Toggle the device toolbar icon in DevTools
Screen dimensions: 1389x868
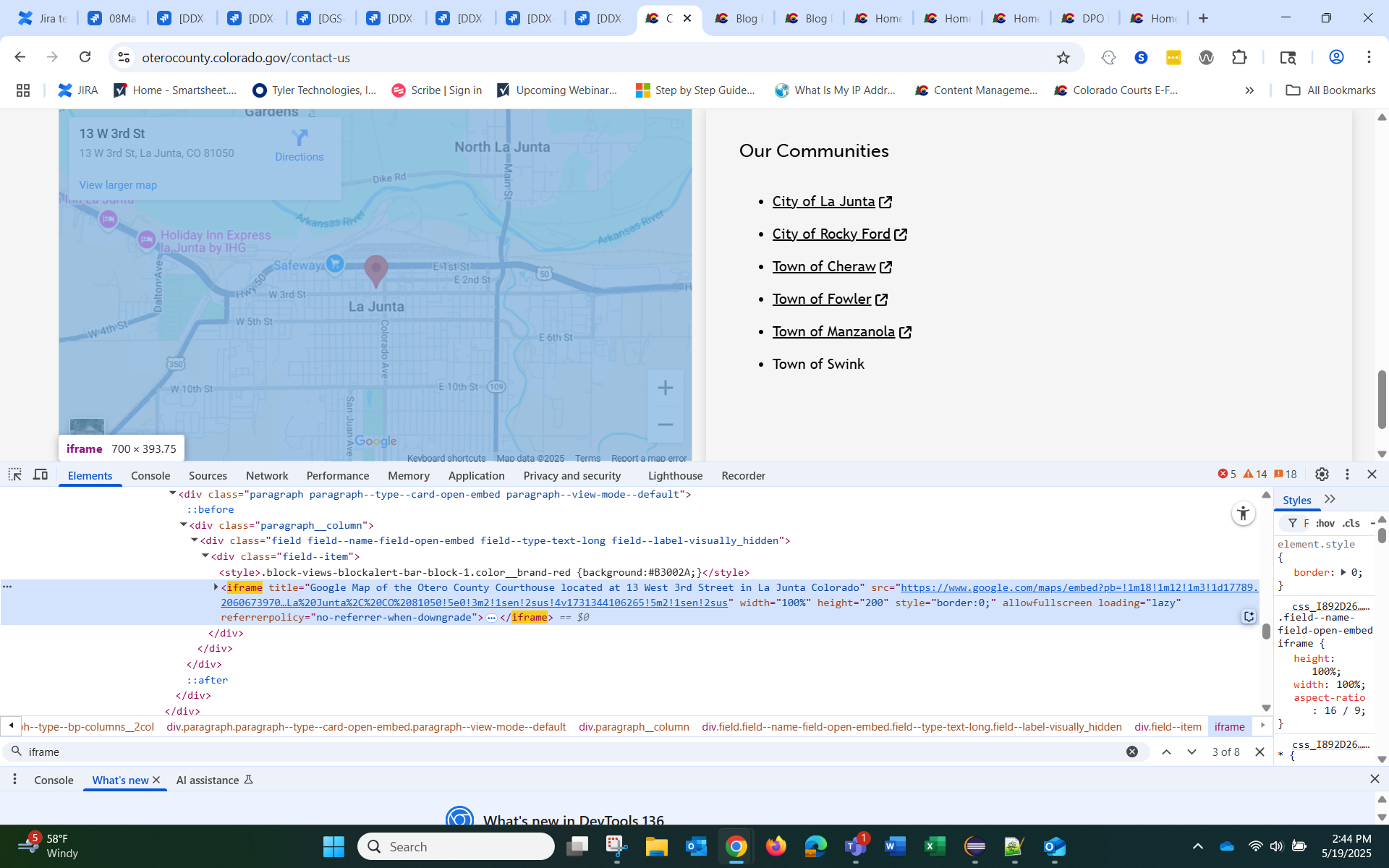pos(41,475)
